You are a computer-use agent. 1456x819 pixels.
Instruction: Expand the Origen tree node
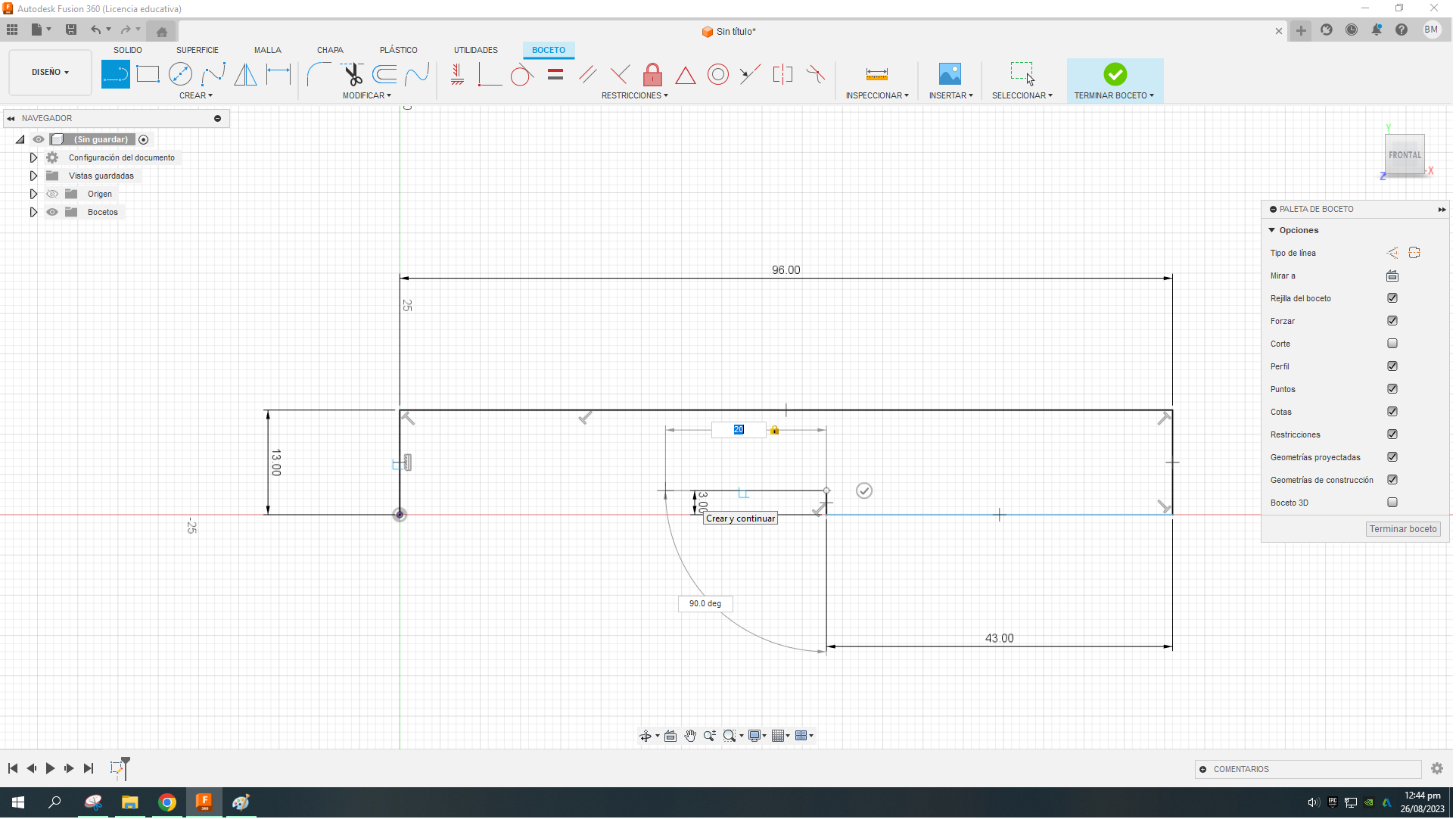pyautogui.click(x=33, y=195)
